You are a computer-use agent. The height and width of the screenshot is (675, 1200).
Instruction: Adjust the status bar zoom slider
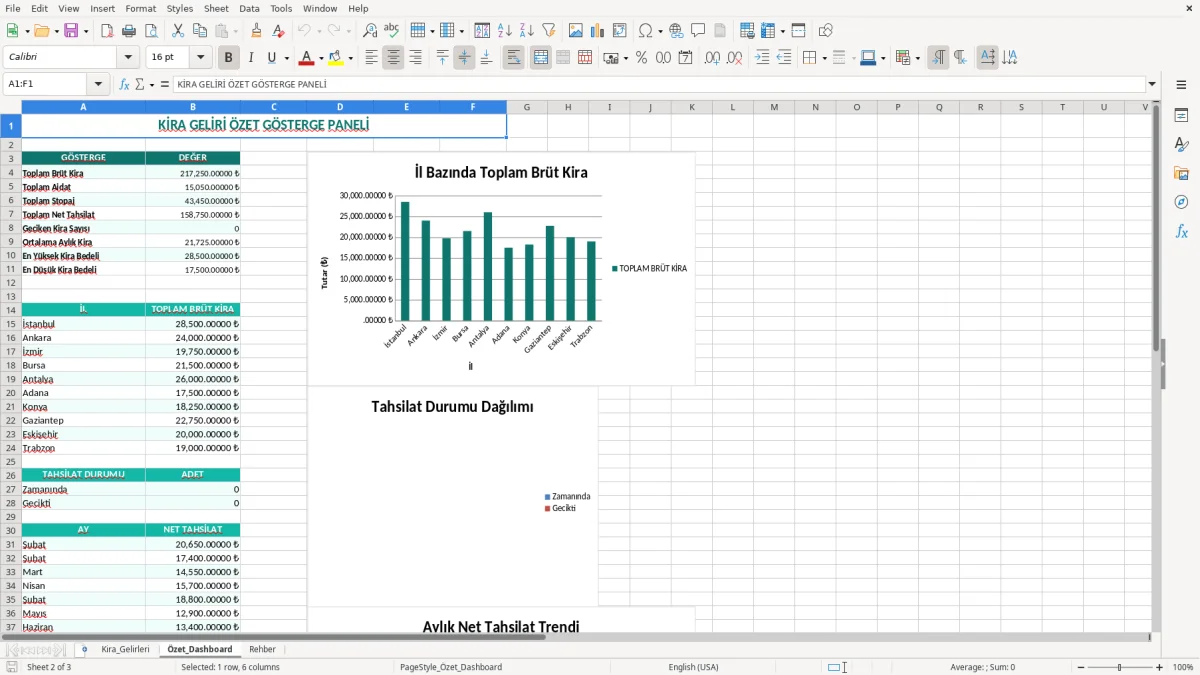pos(1118,667)
